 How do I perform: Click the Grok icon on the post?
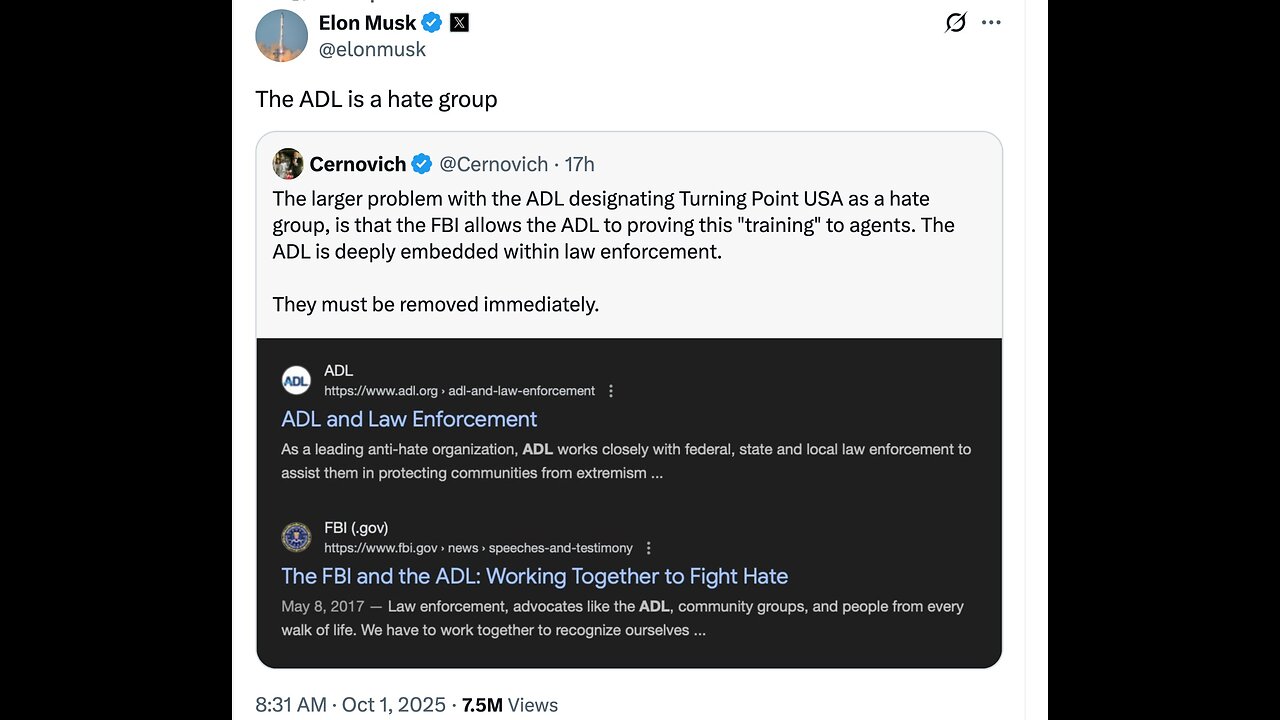point(955,22)
